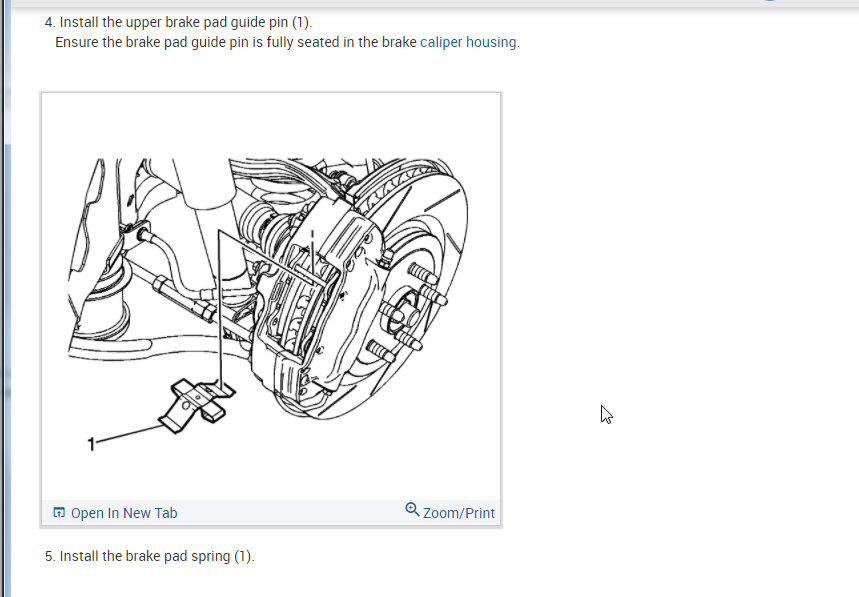Open the caliper housing link

[x=468, y=42]
